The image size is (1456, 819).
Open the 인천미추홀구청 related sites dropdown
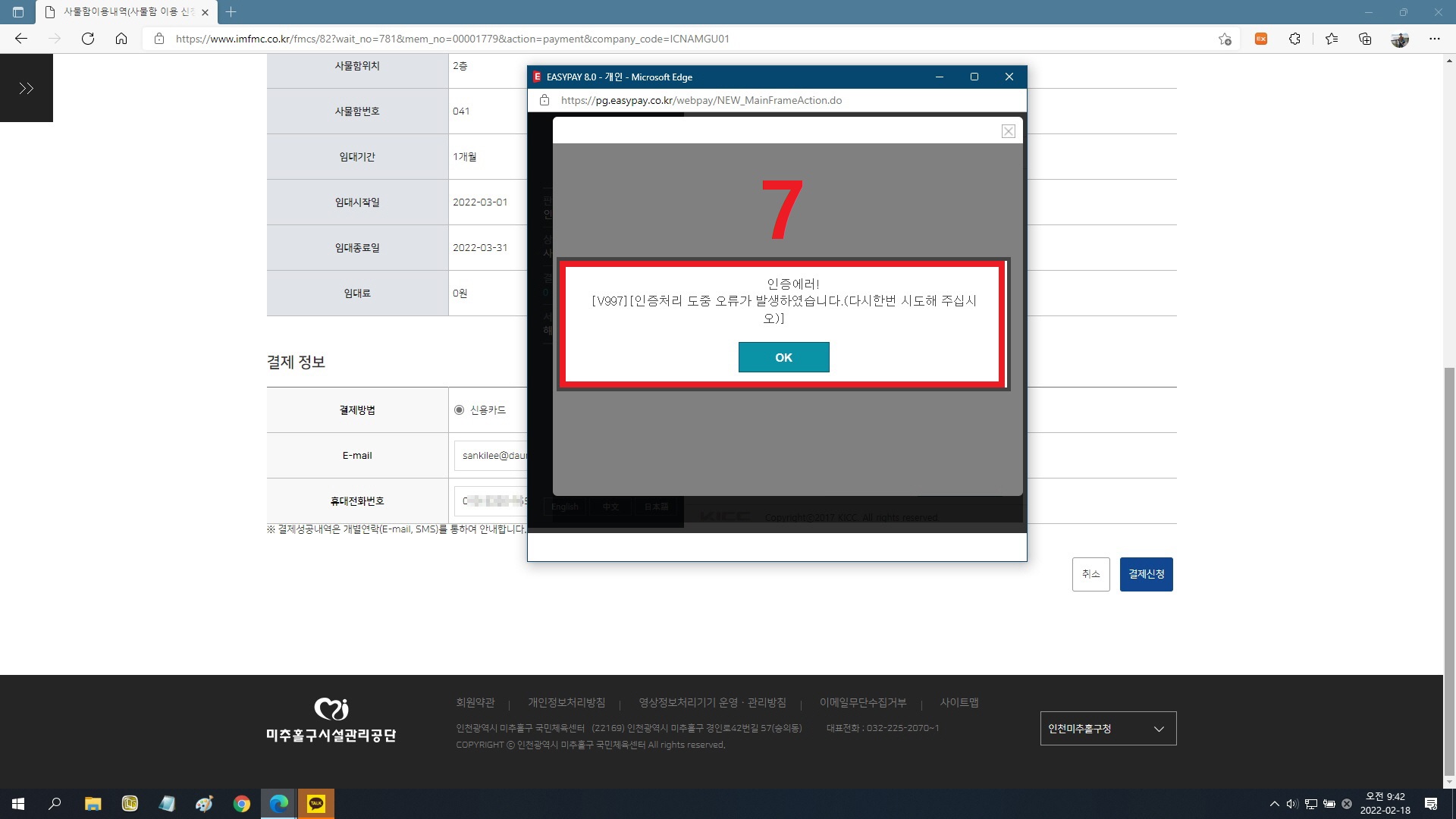pyautogui.click(x=1108, y=729)
